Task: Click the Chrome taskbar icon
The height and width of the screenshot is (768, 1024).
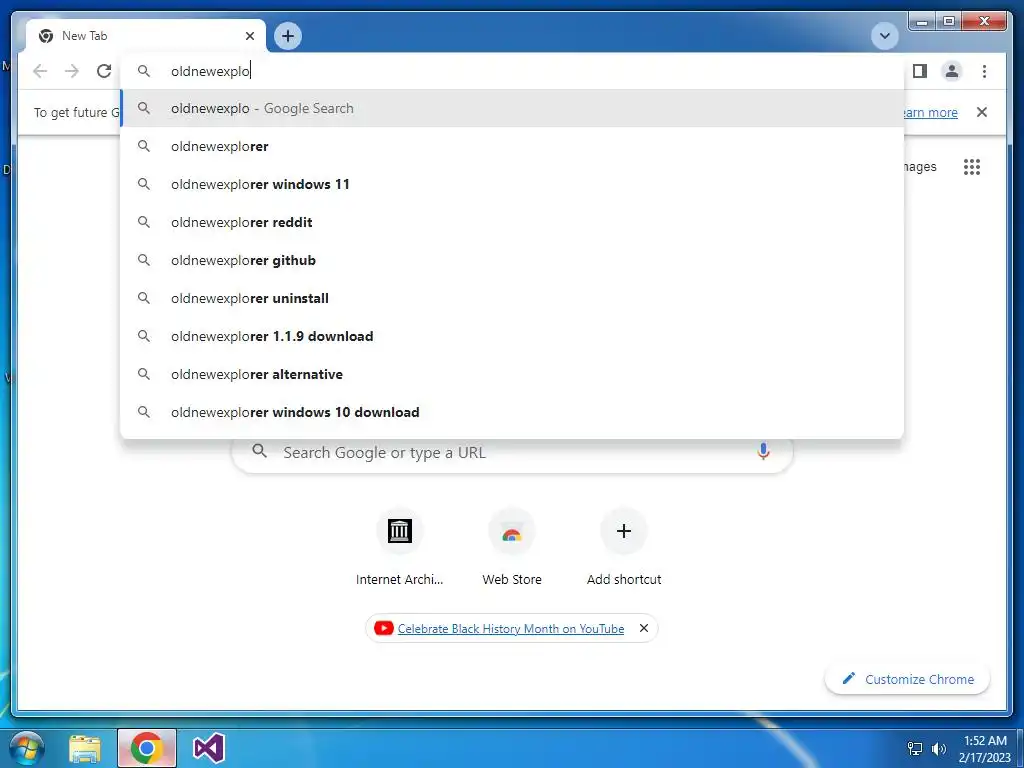Action: pos(147,748)
